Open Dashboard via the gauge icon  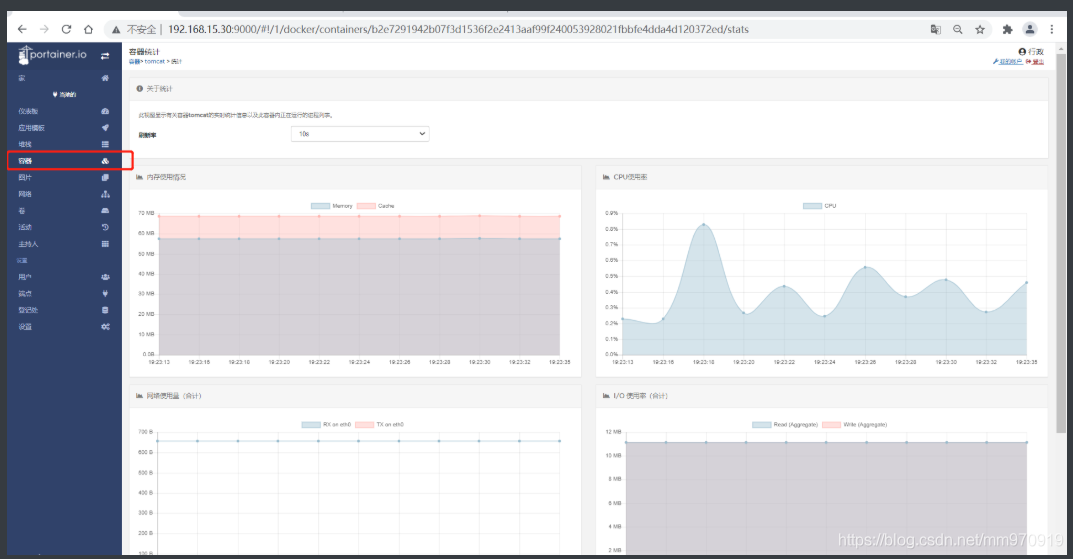(105, 111)
